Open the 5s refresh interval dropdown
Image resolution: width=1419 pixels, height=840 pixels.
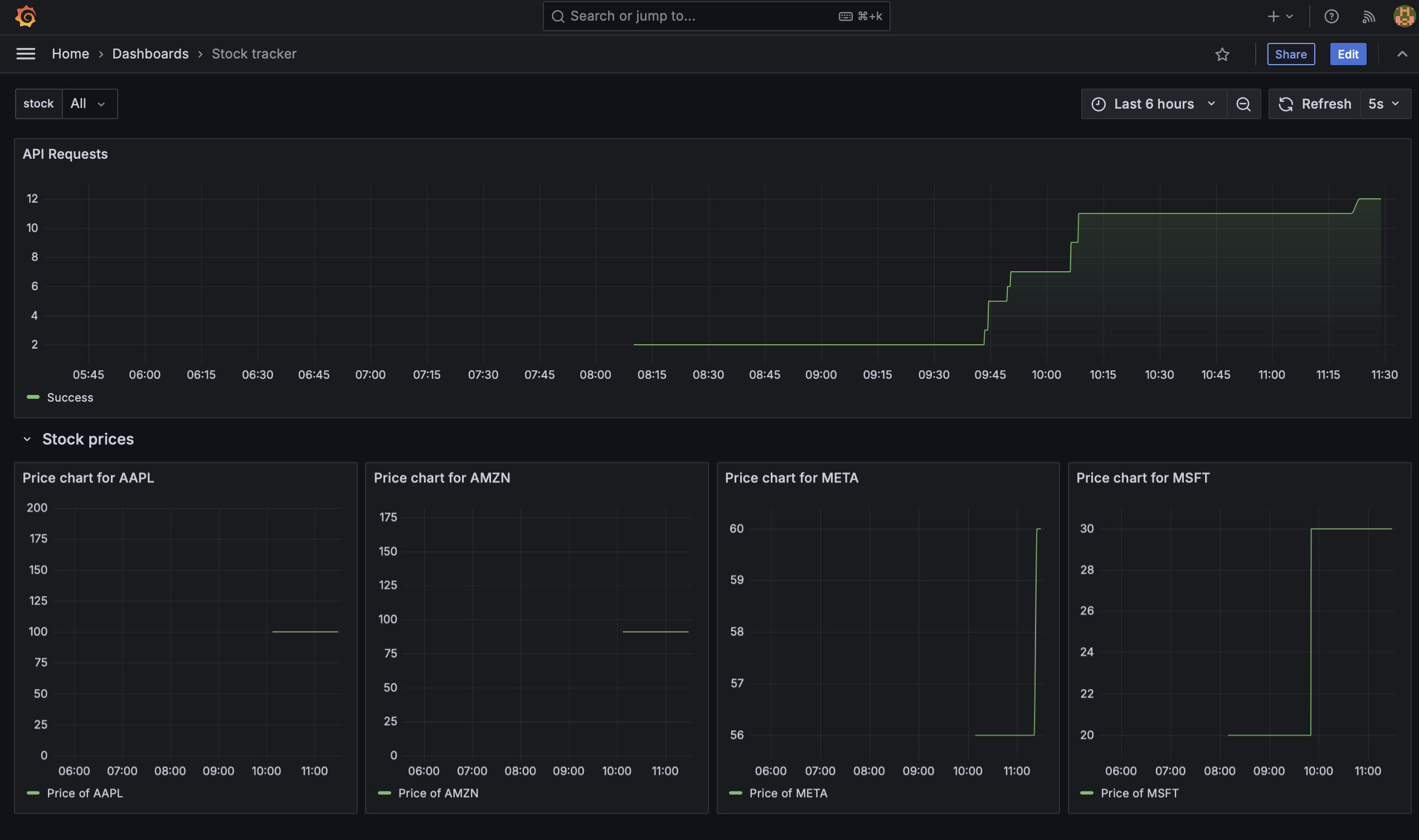click(x=1384, y=104)
